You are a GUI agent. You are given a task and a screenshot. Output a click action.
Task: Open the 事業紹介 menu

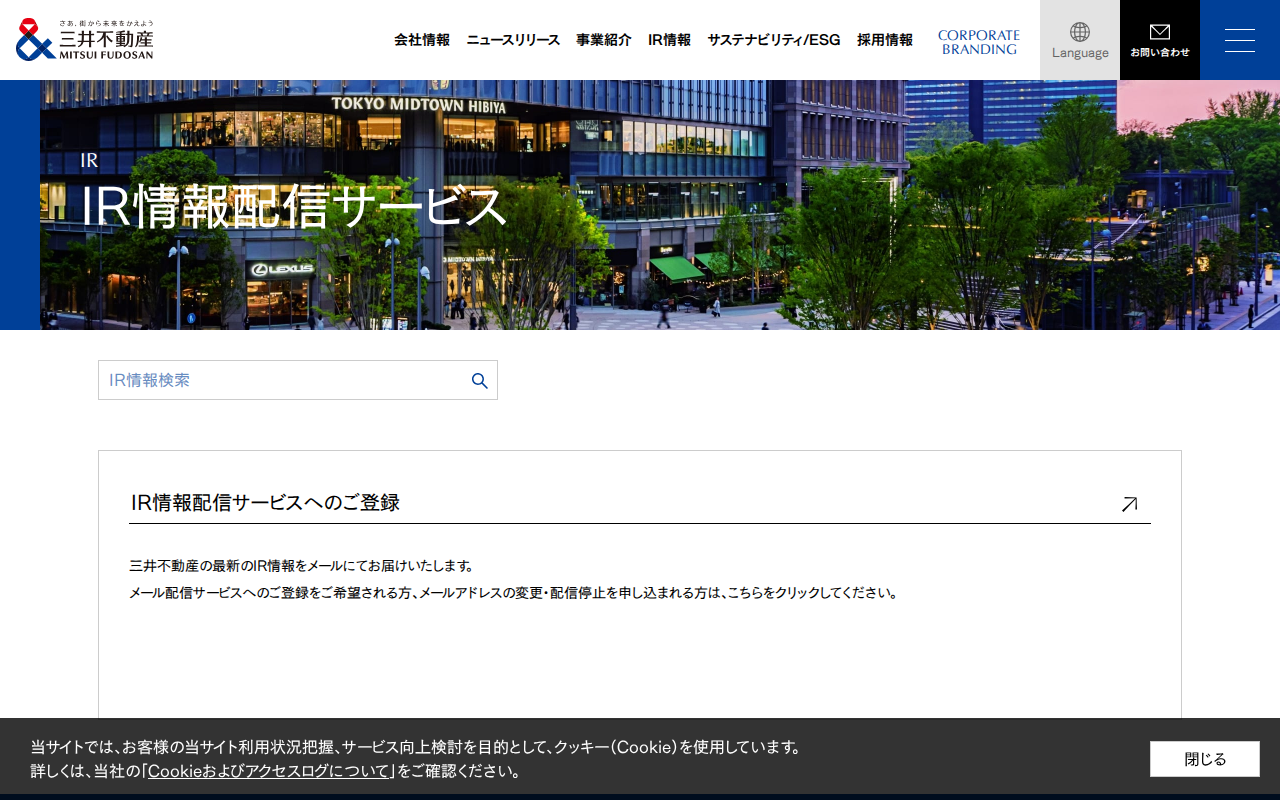point(604,40)
